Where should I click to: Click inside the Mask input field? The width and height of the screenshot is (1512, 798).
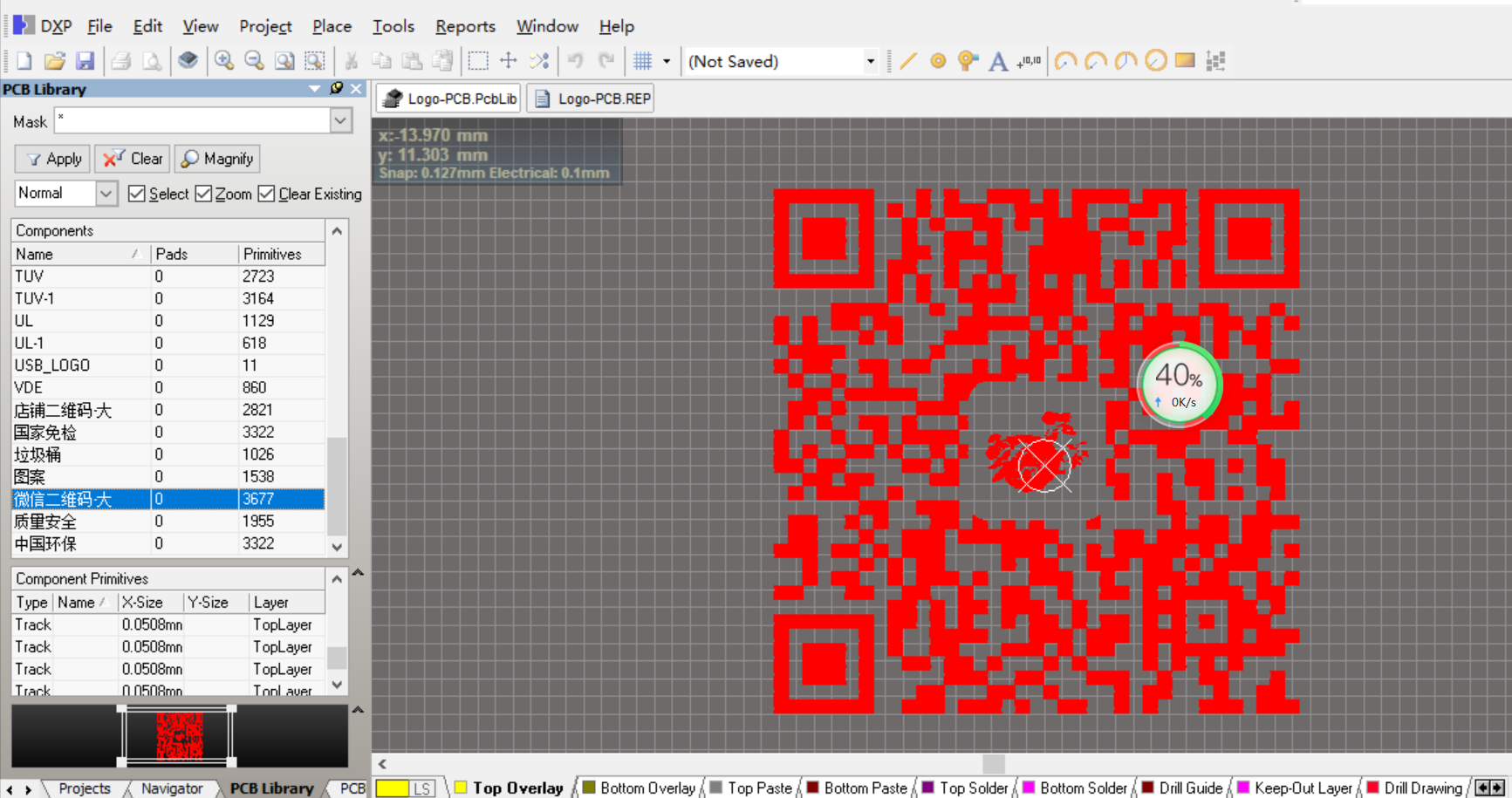tap(192, 120)
